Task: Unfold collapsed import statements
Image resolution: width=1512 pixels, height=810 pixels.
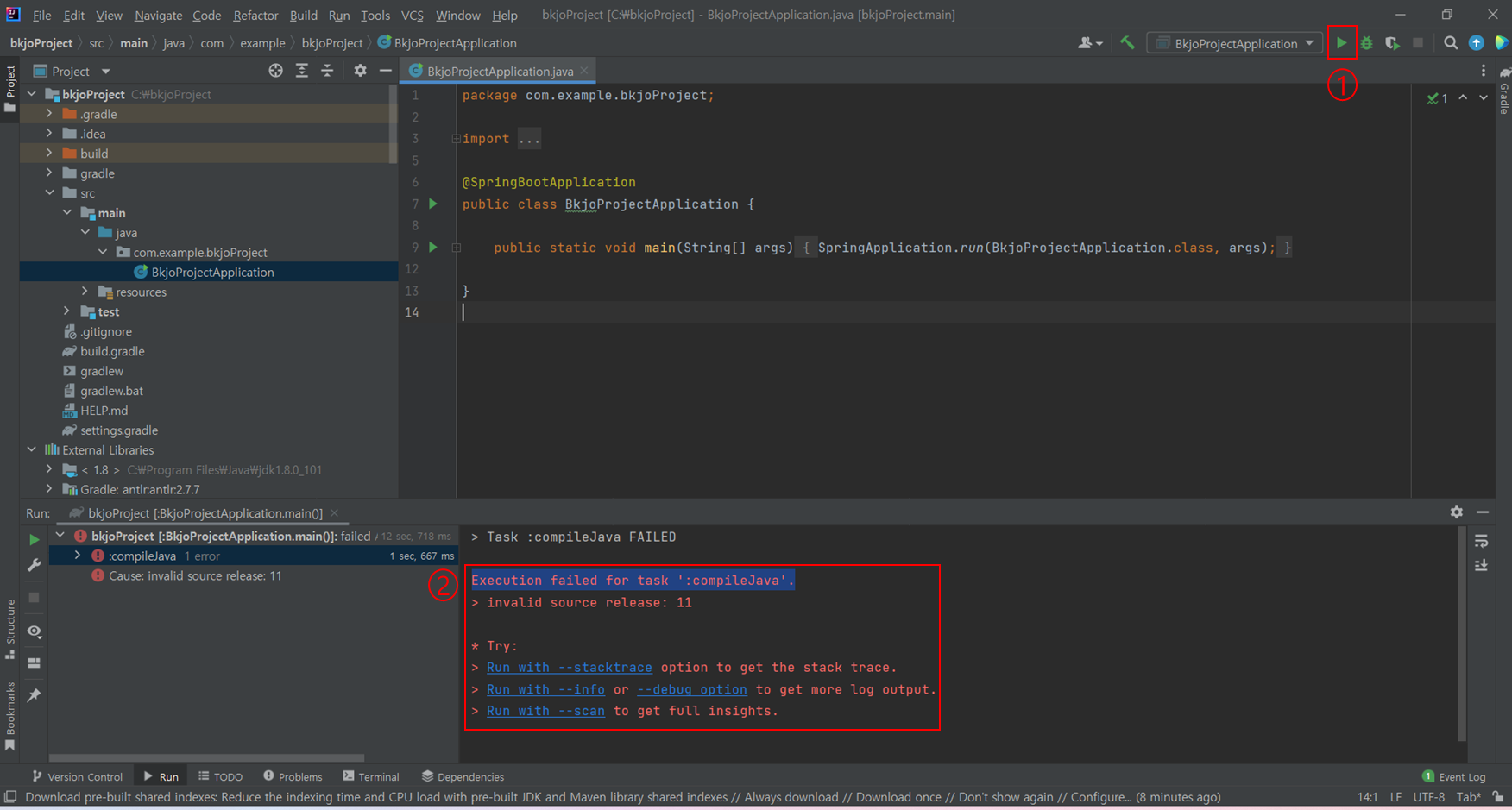Action: [456, 138]
